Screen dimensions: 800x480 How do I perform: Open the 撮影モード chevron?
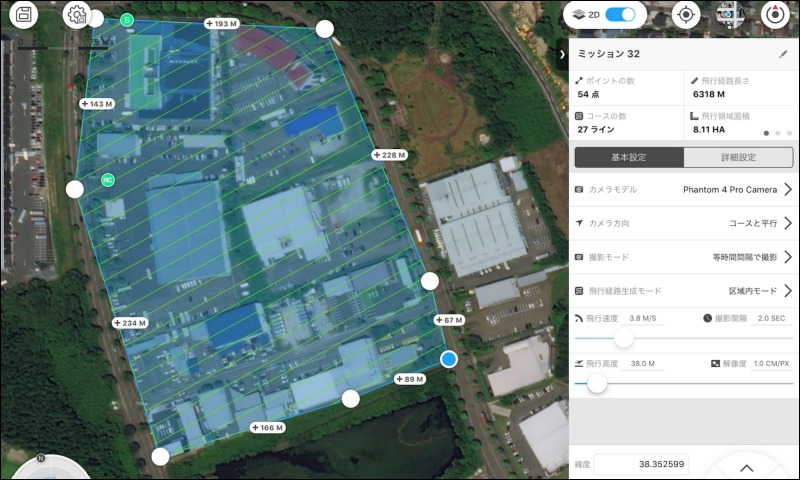pyautogui.click(x=788, y=257)
